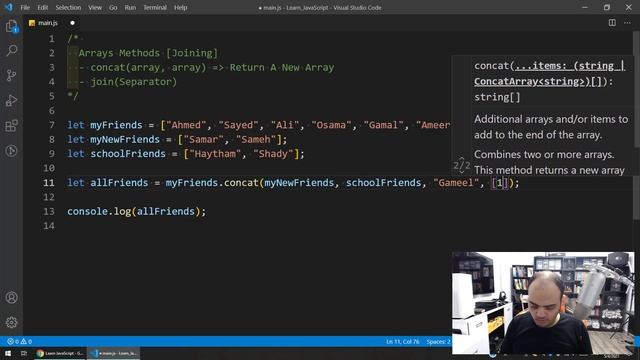Image resolution: width=640 pixels, height=360 pixels.
Task: Click the allFriends variable on line 11
Action: 119,182
